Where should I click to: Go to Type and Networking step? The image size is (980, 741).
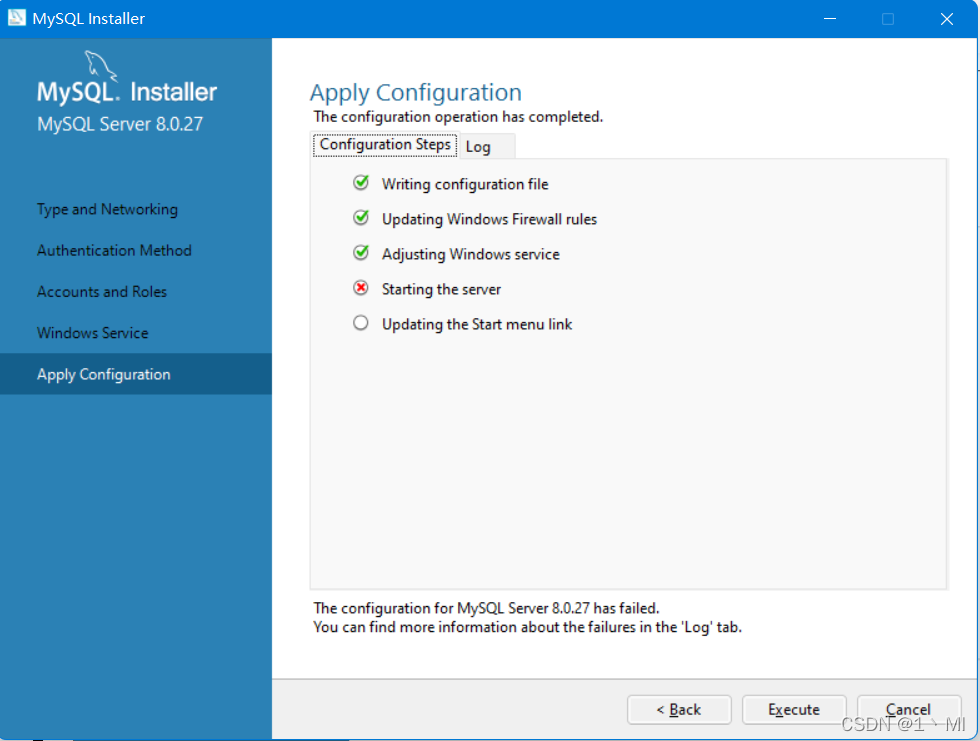coord(107,209)
